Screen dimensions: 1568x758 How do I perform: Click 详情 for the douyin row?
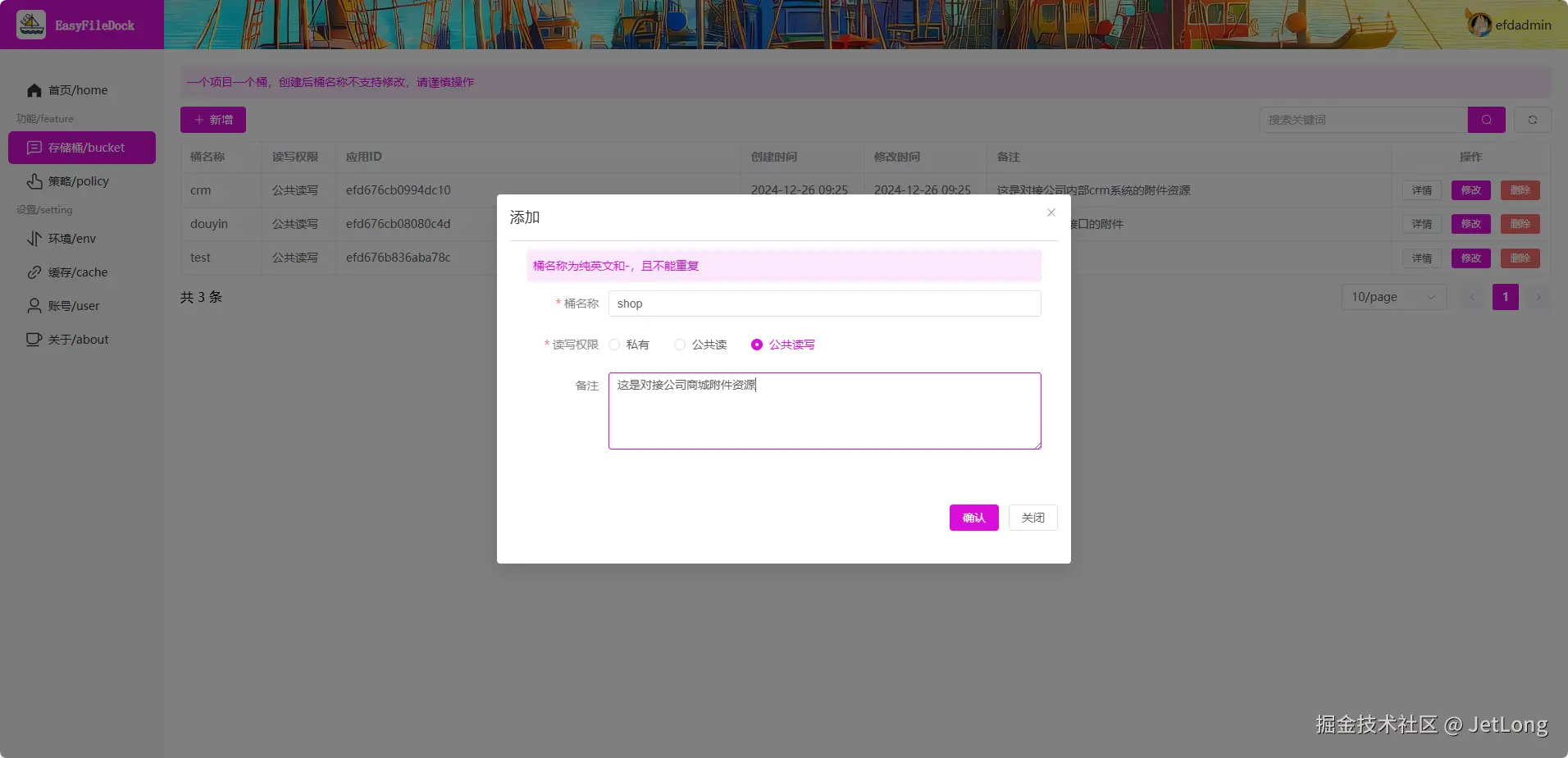tap(1422, 224)
